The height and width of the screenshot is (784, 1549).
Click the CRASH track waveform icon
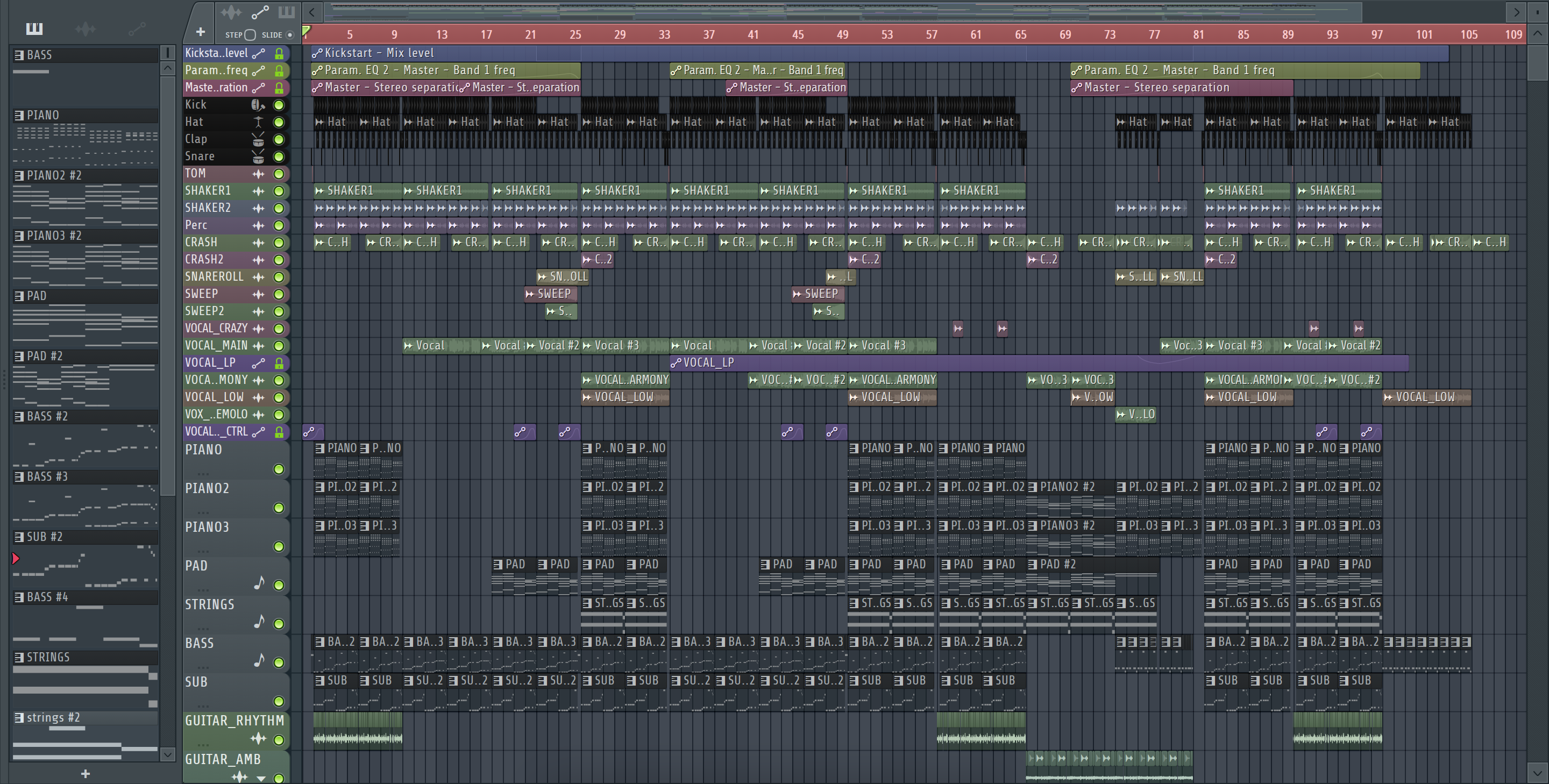258,243
